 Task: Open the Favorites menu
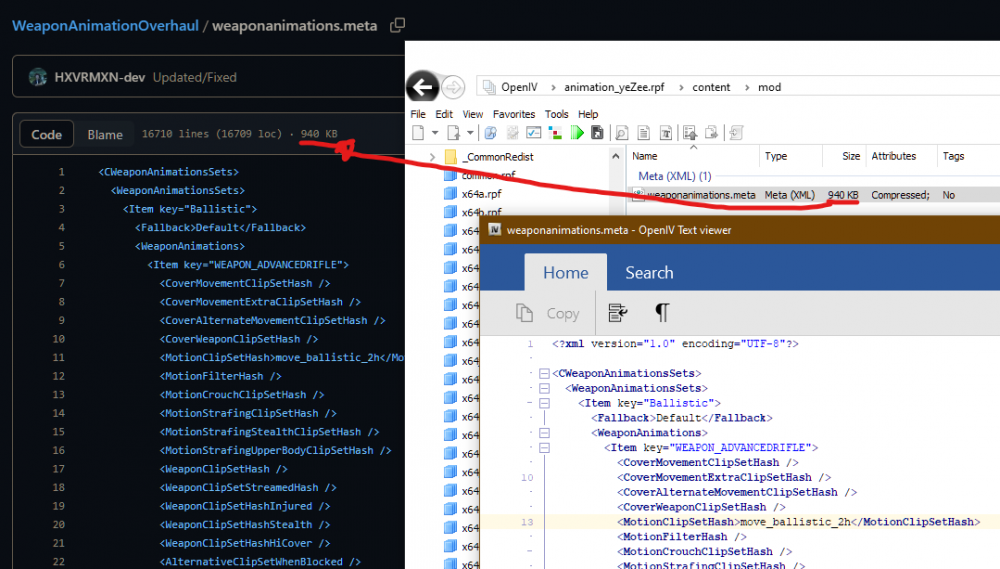[x=513, y=114]
